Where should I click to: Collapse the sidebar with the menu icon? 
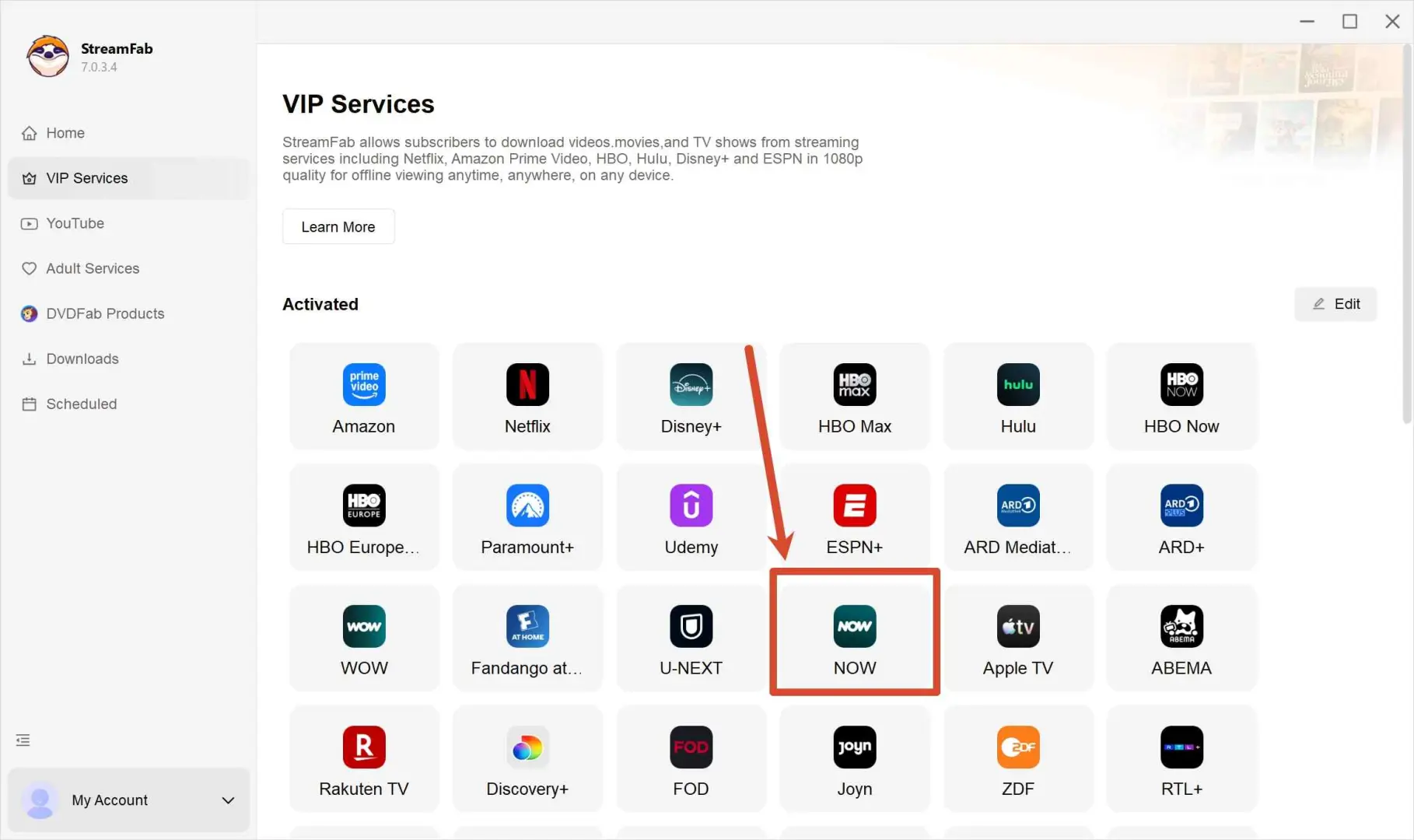23,740
